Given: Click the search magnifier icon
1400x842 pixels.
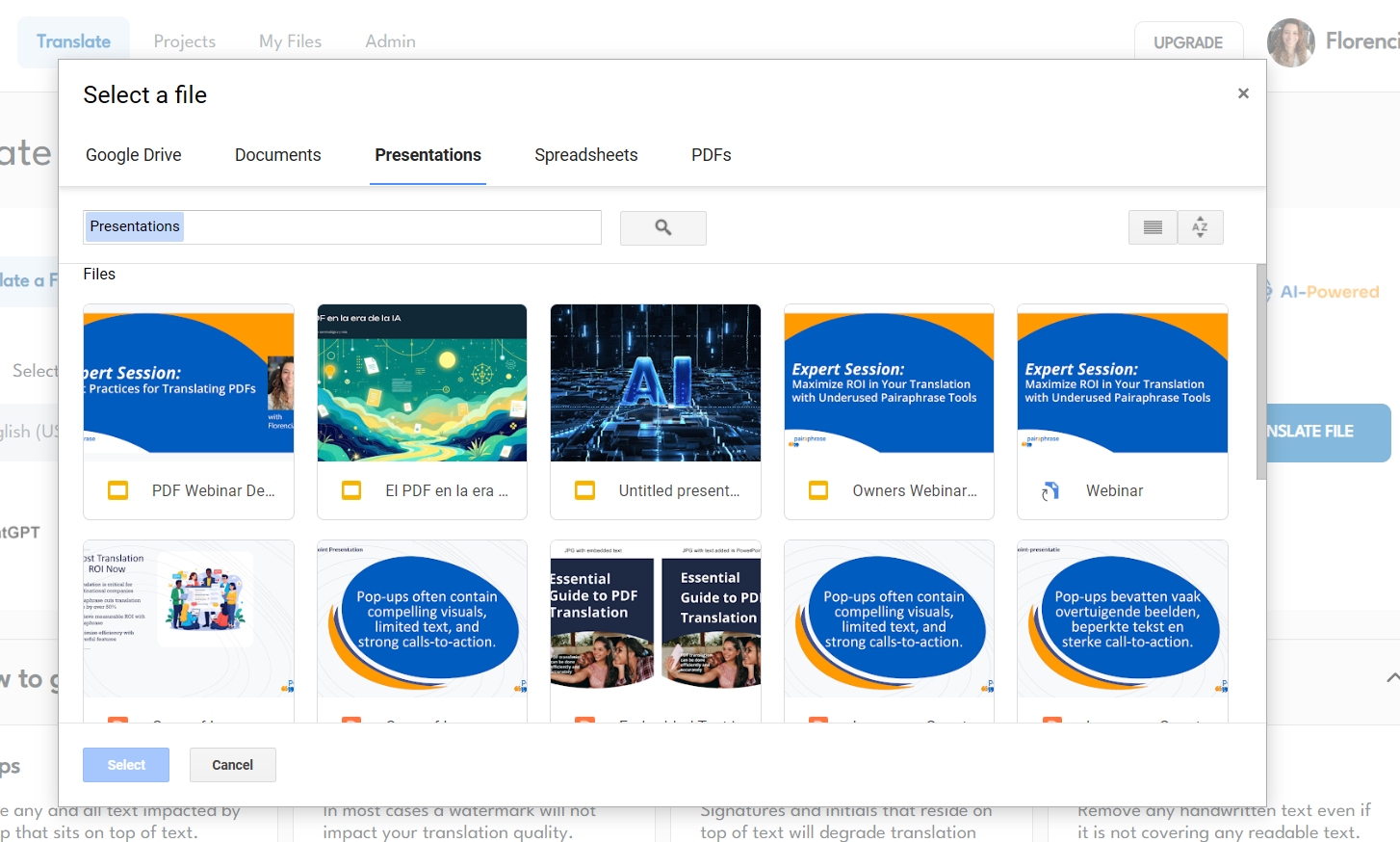Looking at the screenshot, I should 662,227.
